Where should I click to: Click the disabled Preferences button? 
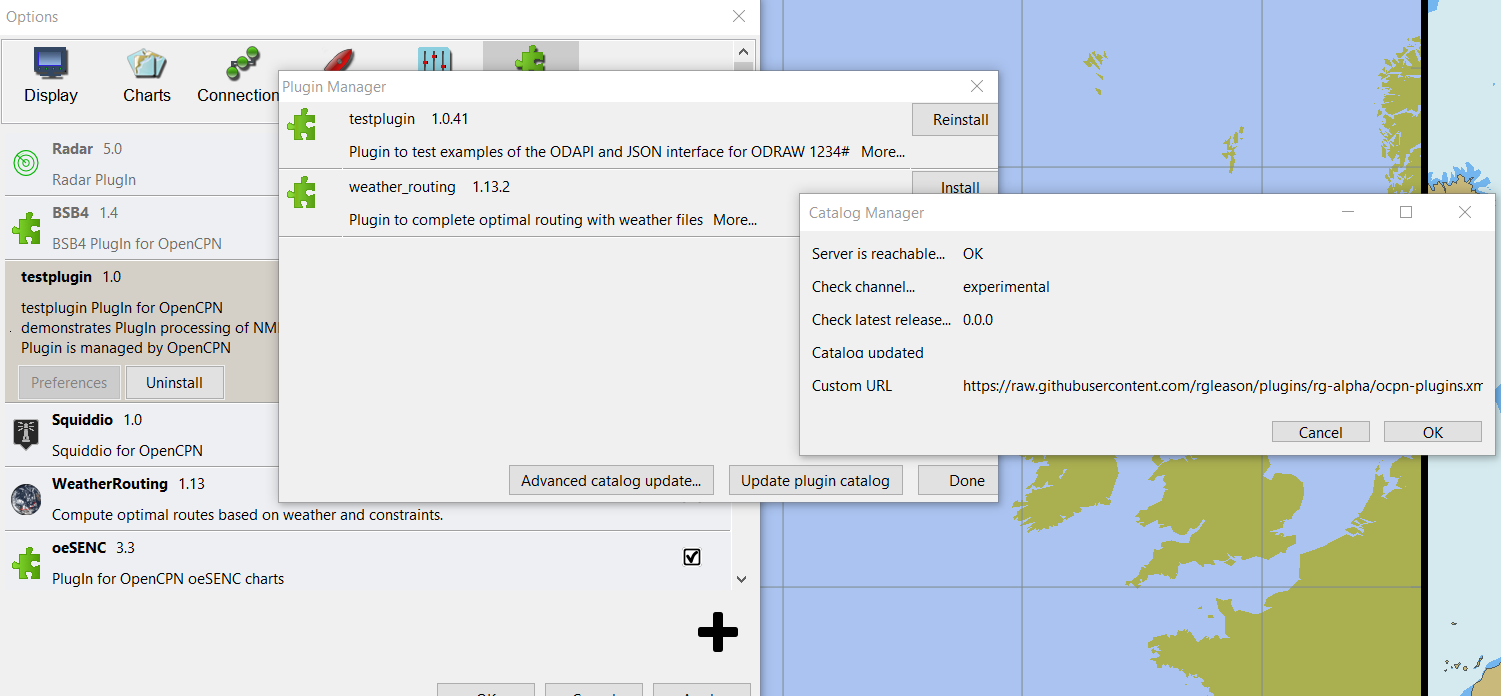(x=69, y=383)
